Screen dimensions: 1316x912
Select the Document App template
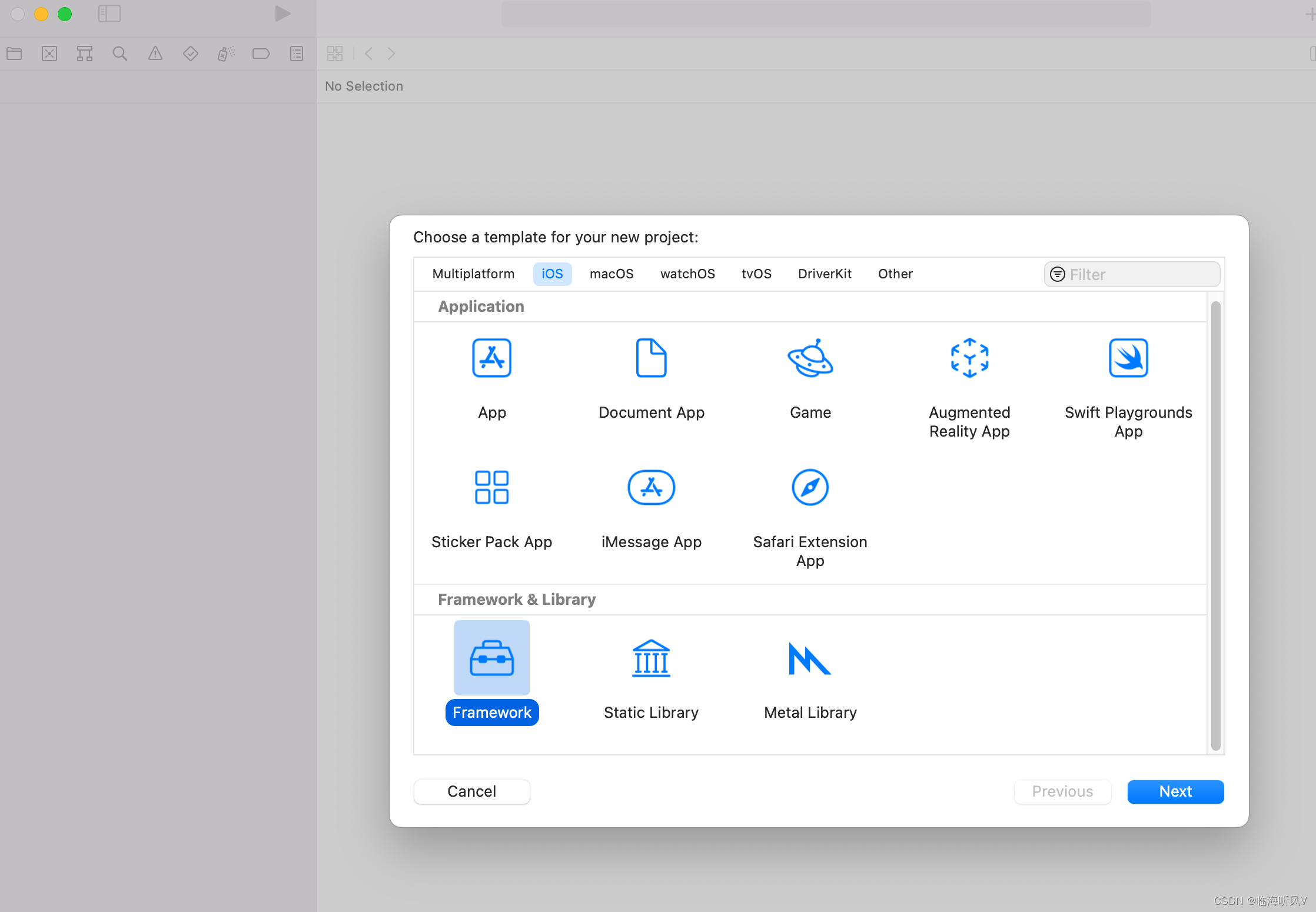point(651,379)
